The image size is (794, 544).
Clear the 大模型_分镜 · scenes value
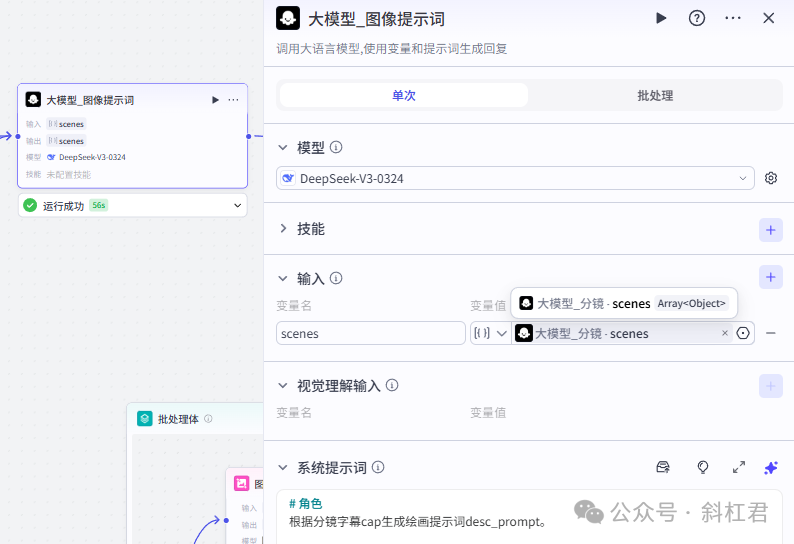coord(725,333)
